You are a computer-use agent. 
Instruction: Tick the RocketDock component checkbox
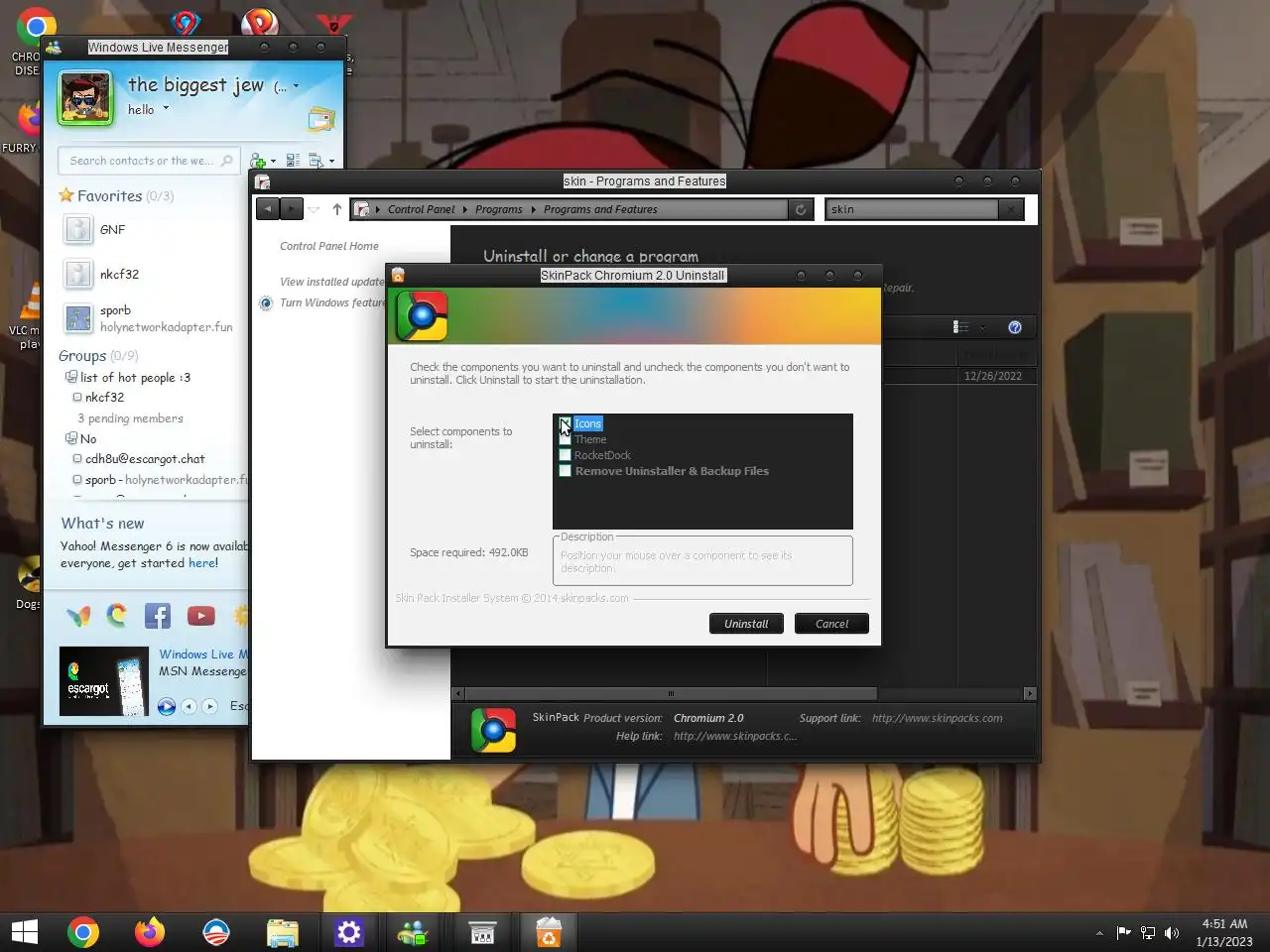tap(565, 455)
